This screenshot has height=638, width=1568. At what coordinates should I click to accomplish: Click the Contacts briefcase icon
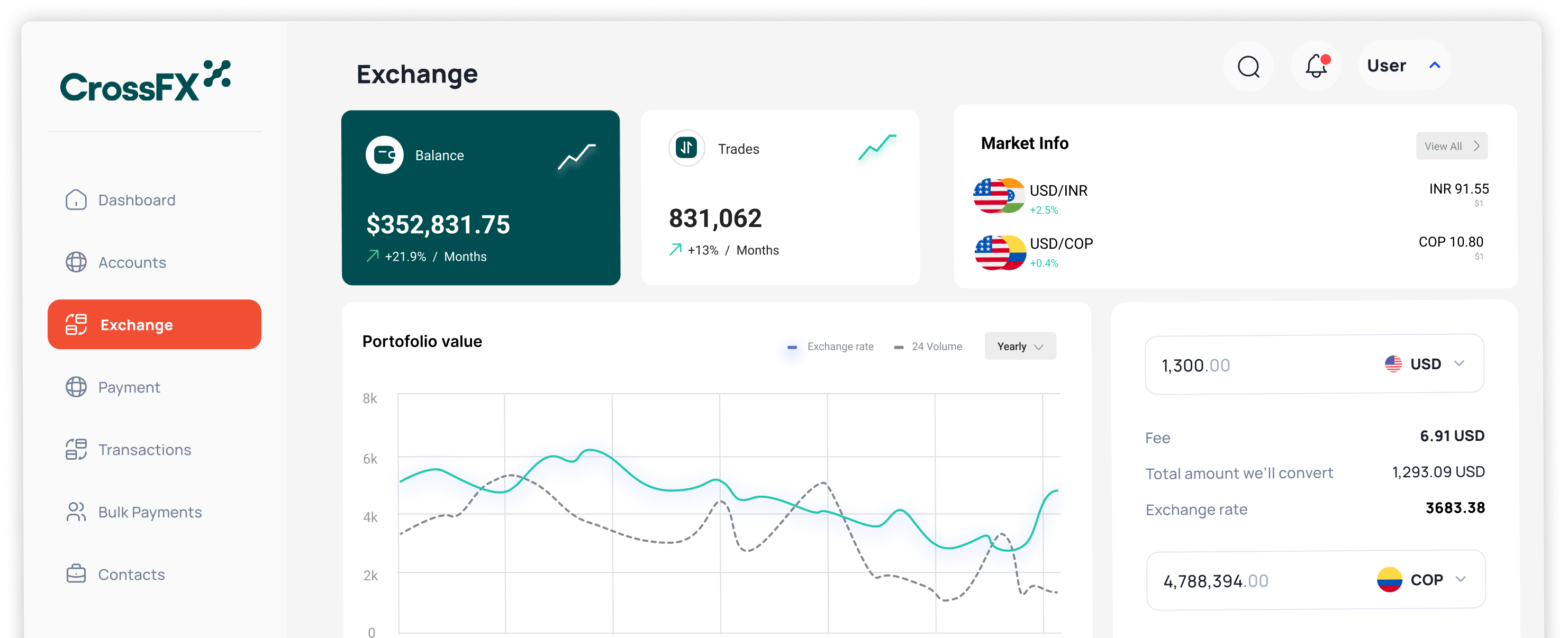(x=76, y=573)
